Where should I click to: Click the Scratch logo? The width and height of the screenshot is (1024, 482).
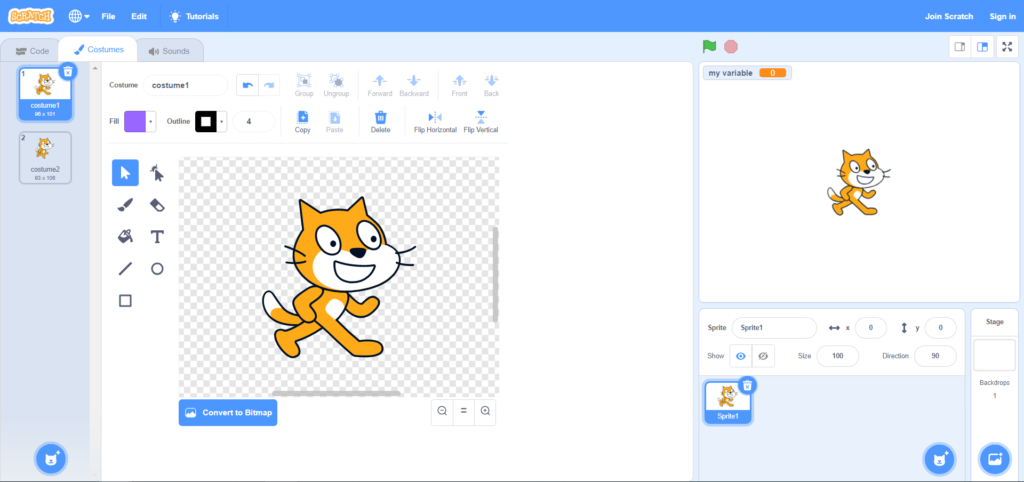(31, 16)
